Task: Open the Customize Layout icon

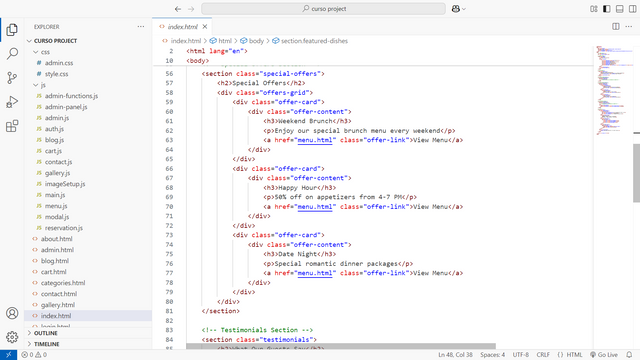Action: click(594, 9)
